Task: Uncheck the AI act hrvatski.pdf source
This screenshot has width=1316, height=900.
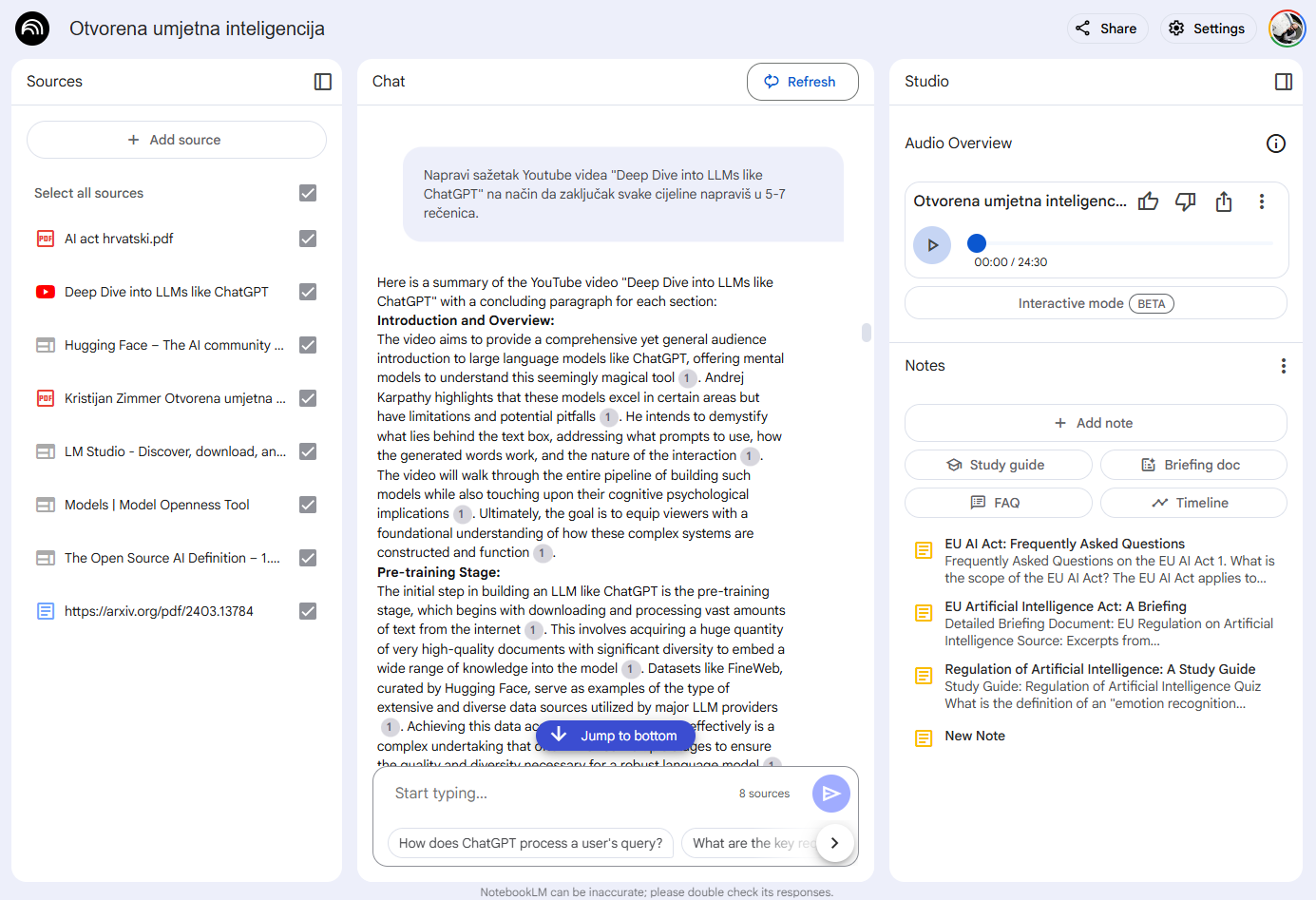Action: 308,239
